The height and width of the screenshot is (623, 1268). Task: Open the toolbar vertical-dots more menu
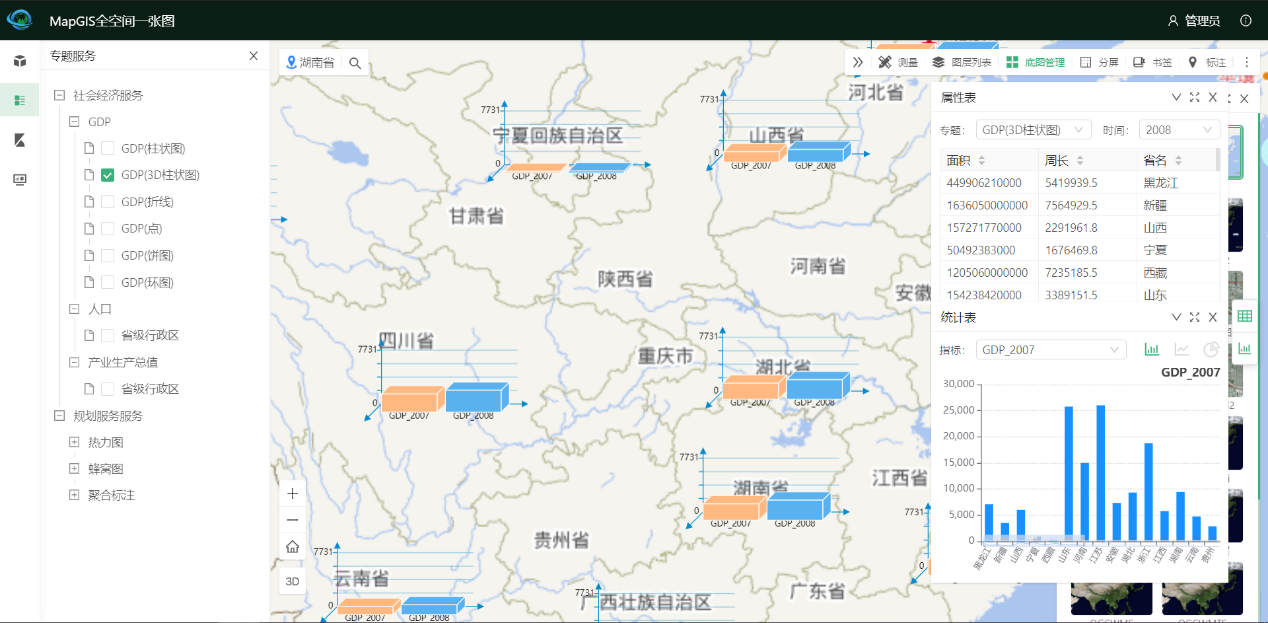[x=1246, y=62]
